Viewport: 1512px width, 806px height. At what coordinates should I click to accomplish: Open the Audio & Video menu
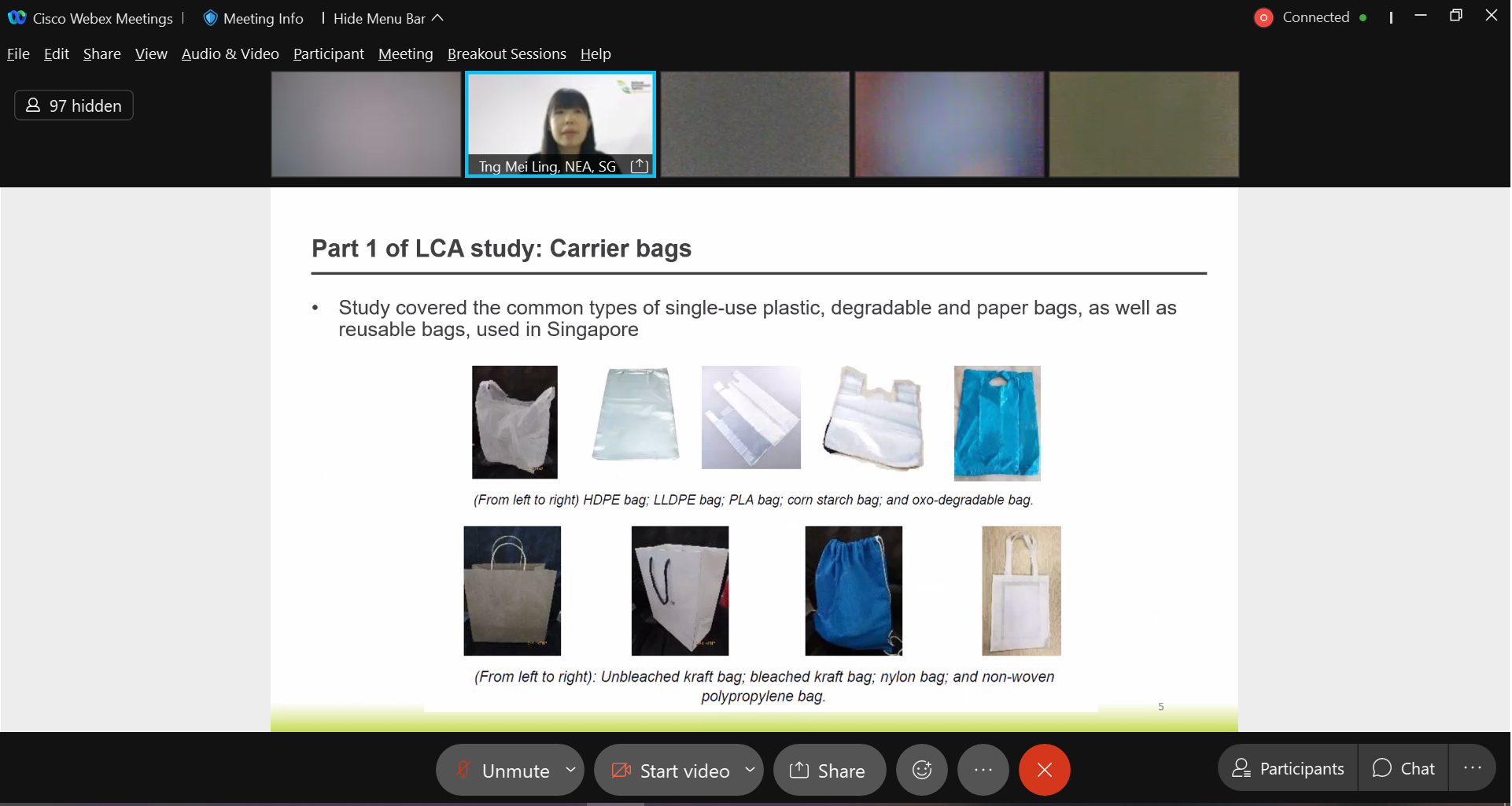230,54
